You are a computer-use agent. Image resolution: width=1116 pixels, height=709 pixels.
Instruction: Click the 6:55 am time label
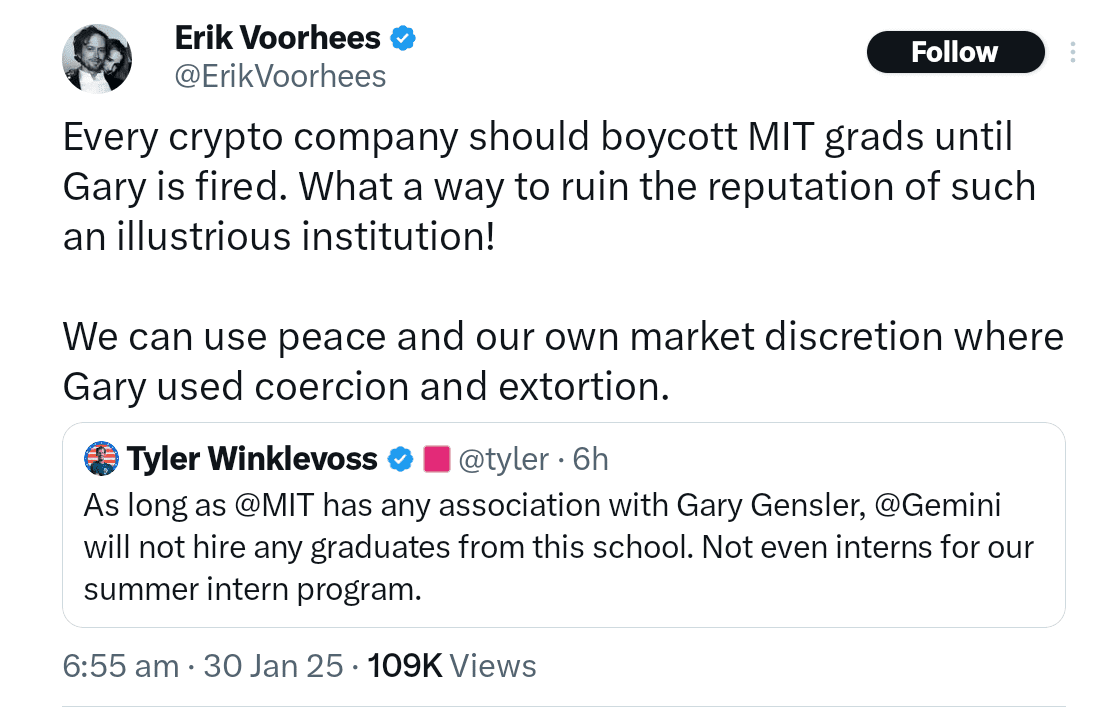tap(120, 665)
